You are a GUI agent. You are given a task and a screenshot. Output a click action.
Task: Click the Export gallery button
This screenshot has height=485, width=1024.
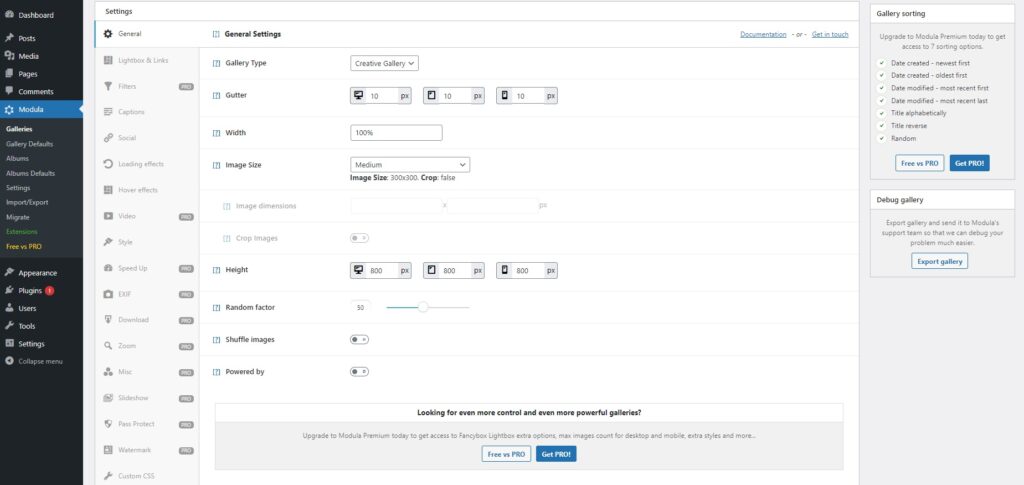[939, 261]
